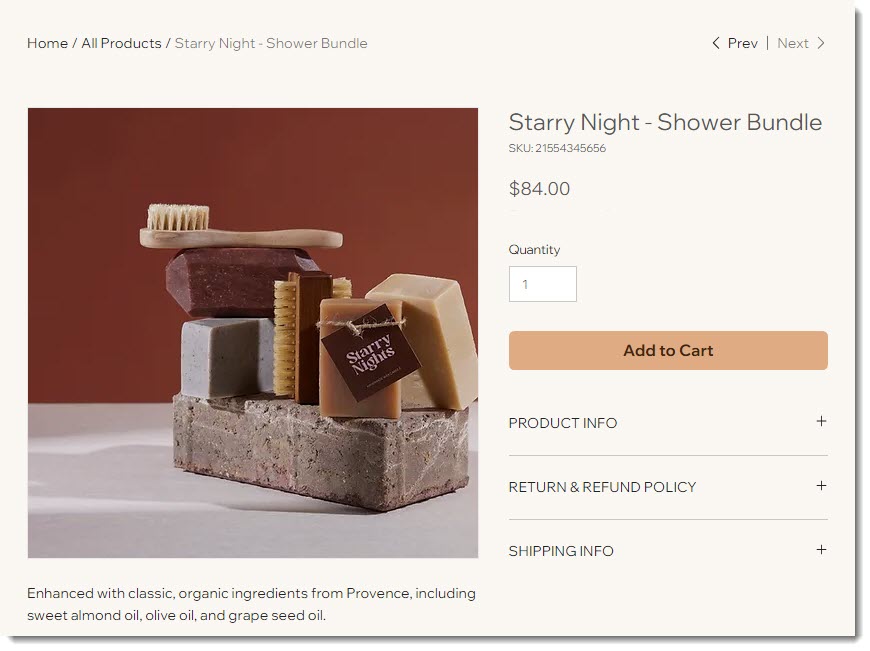Open All Products breadcrumb link
Viewport: 870px width, 651px height.
pyautogui.click(x=122, y=43)
